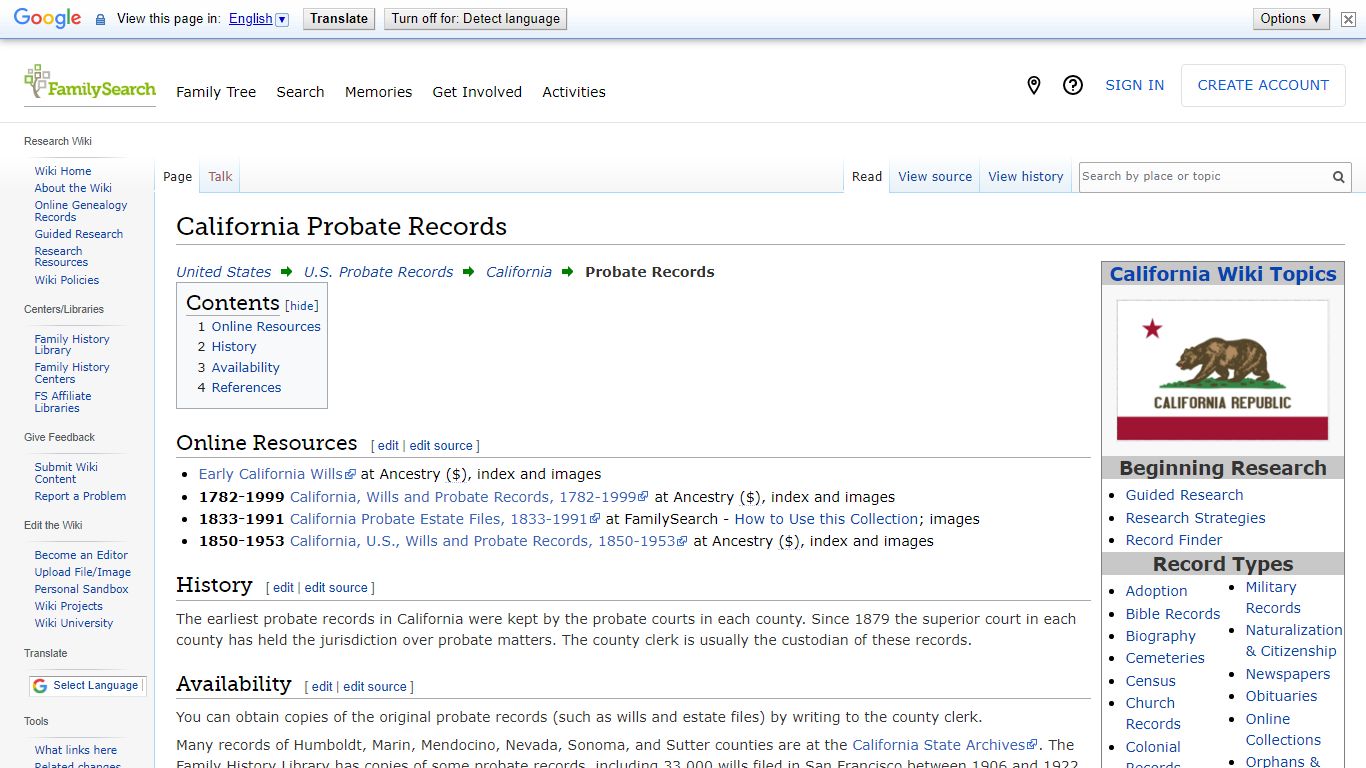This screenshot has width=1366, height=768.
Task: Click Upload File/Image in sidebar
Action: click(83, 572)
